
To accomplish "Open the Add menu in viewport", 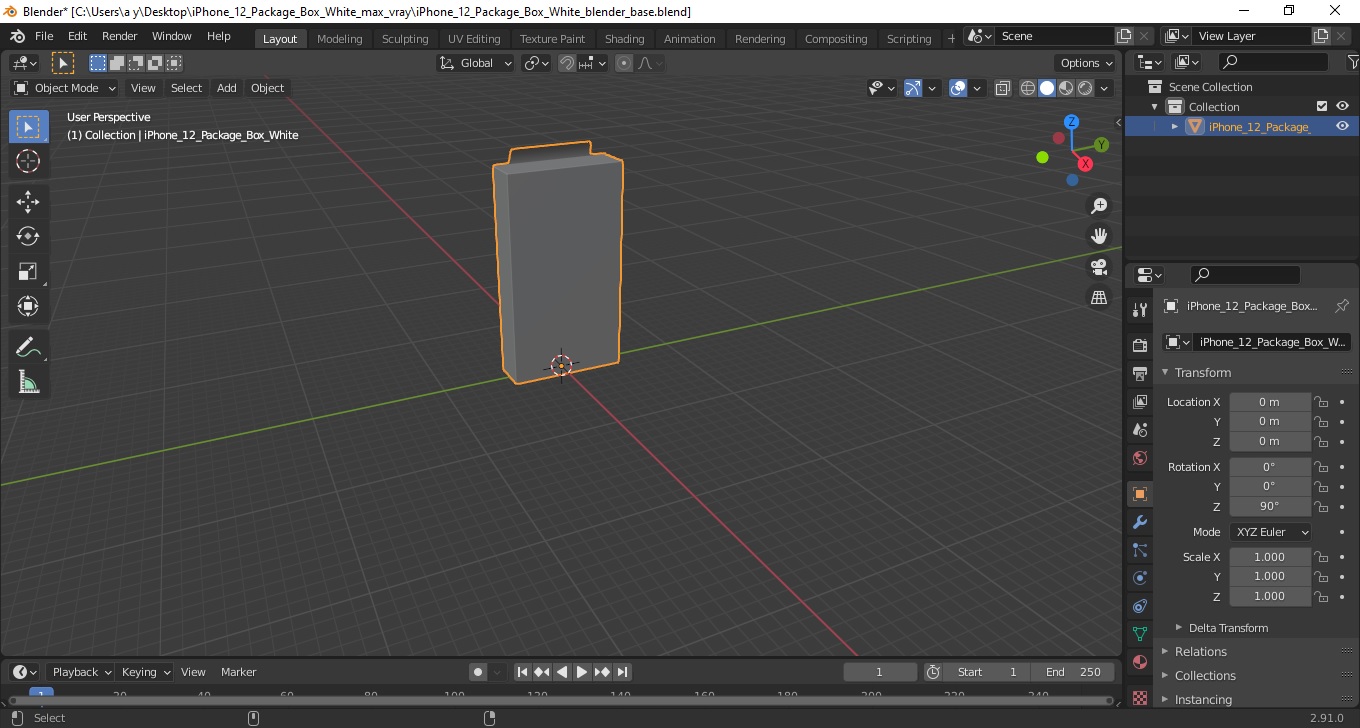I will [x=227, y=88].
